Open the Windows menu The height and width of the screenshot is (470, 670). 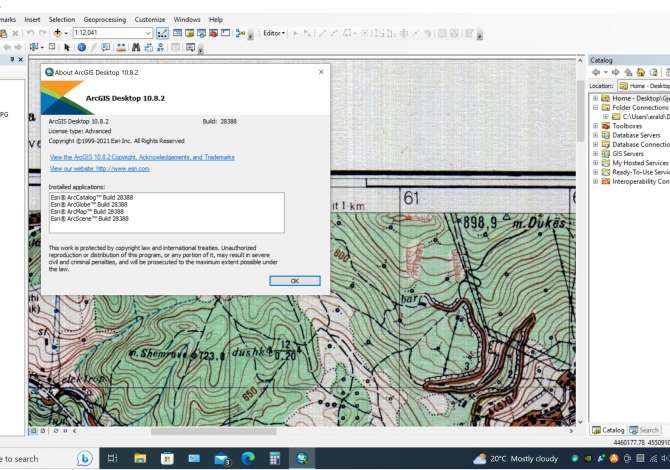[187, 20]
